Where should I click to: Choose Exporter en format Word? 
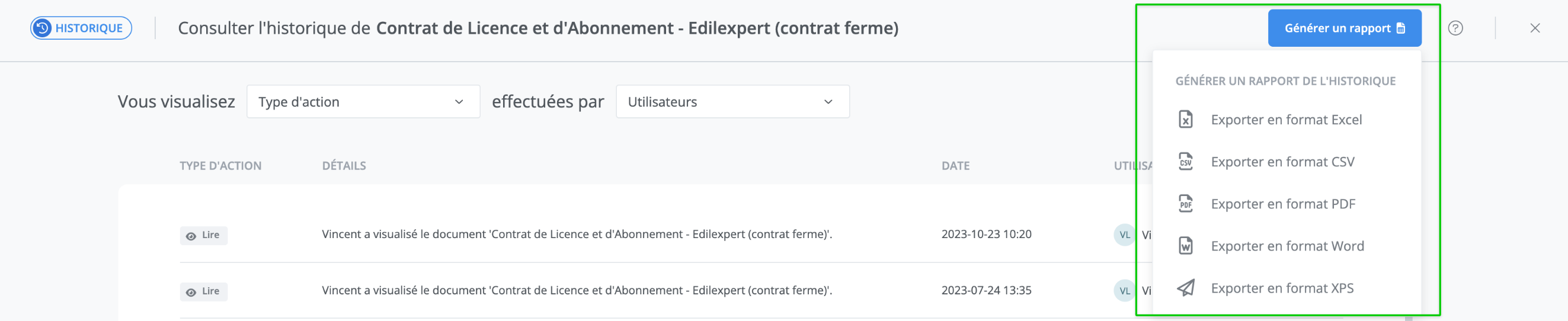coord(1287,246)
